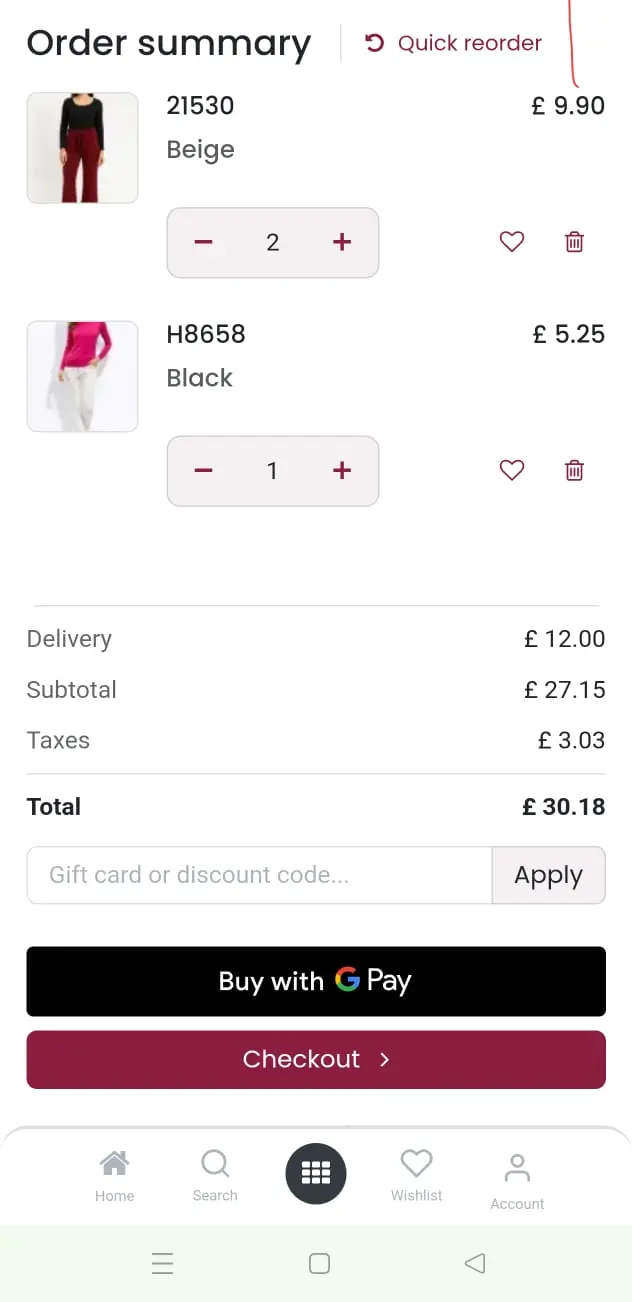Go to the Home tab
Viewport: 632px width, 1302px height.
pyautogui.click(x=115, y=1176)
